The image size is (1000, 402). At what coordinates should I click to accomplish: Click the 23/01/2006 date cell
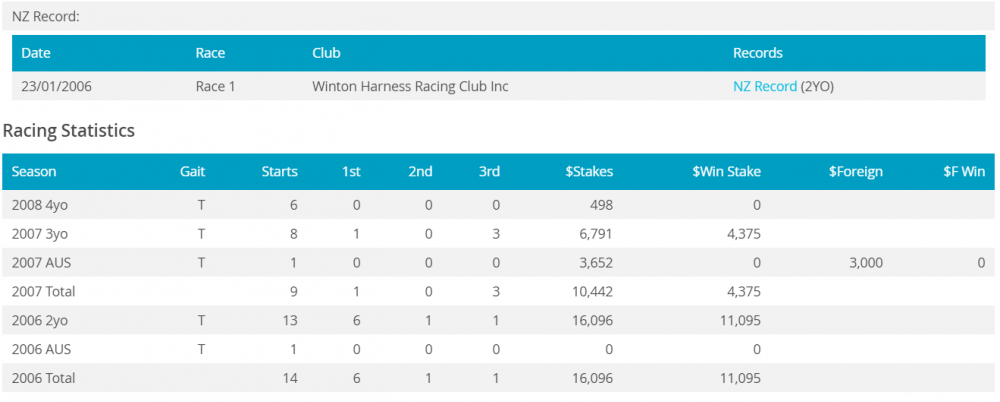(57, 86)
